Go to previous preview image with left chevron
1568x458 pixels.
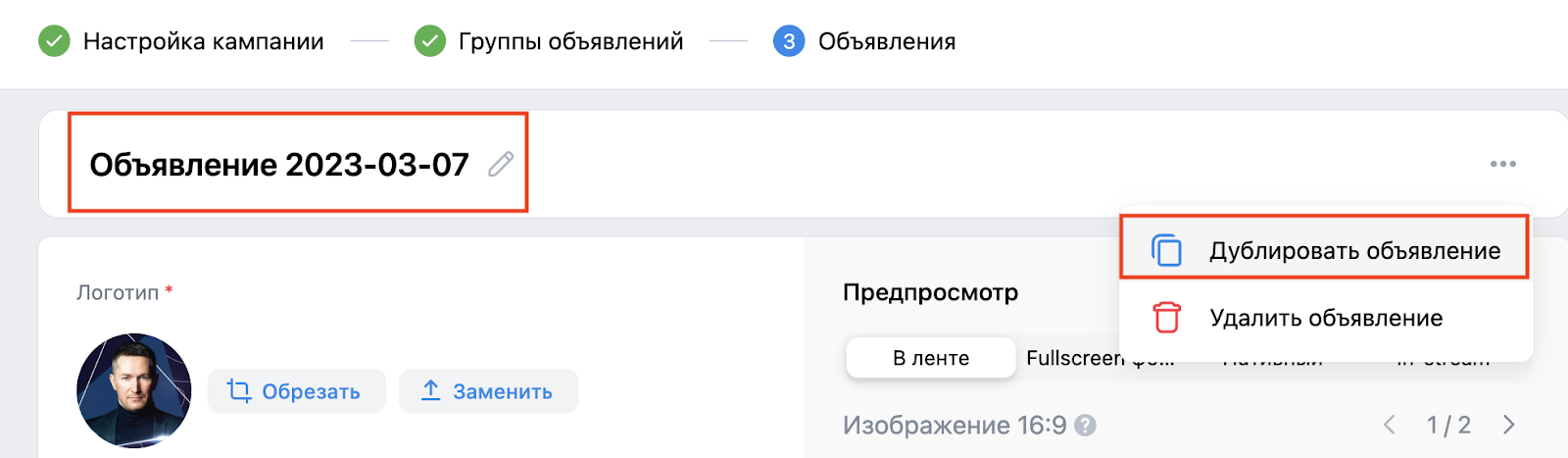tap(1389, 425)
